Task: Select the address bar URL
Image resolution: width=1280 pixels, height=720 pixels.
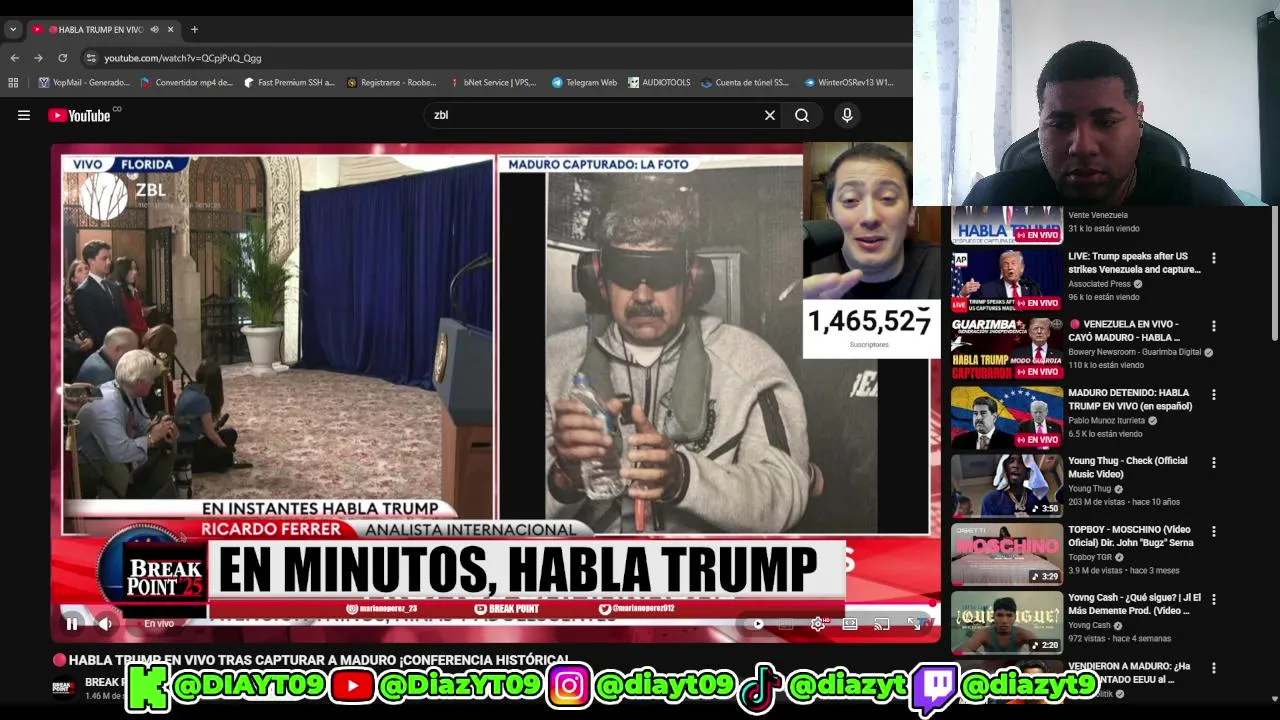Action: (x=182, y=58)
